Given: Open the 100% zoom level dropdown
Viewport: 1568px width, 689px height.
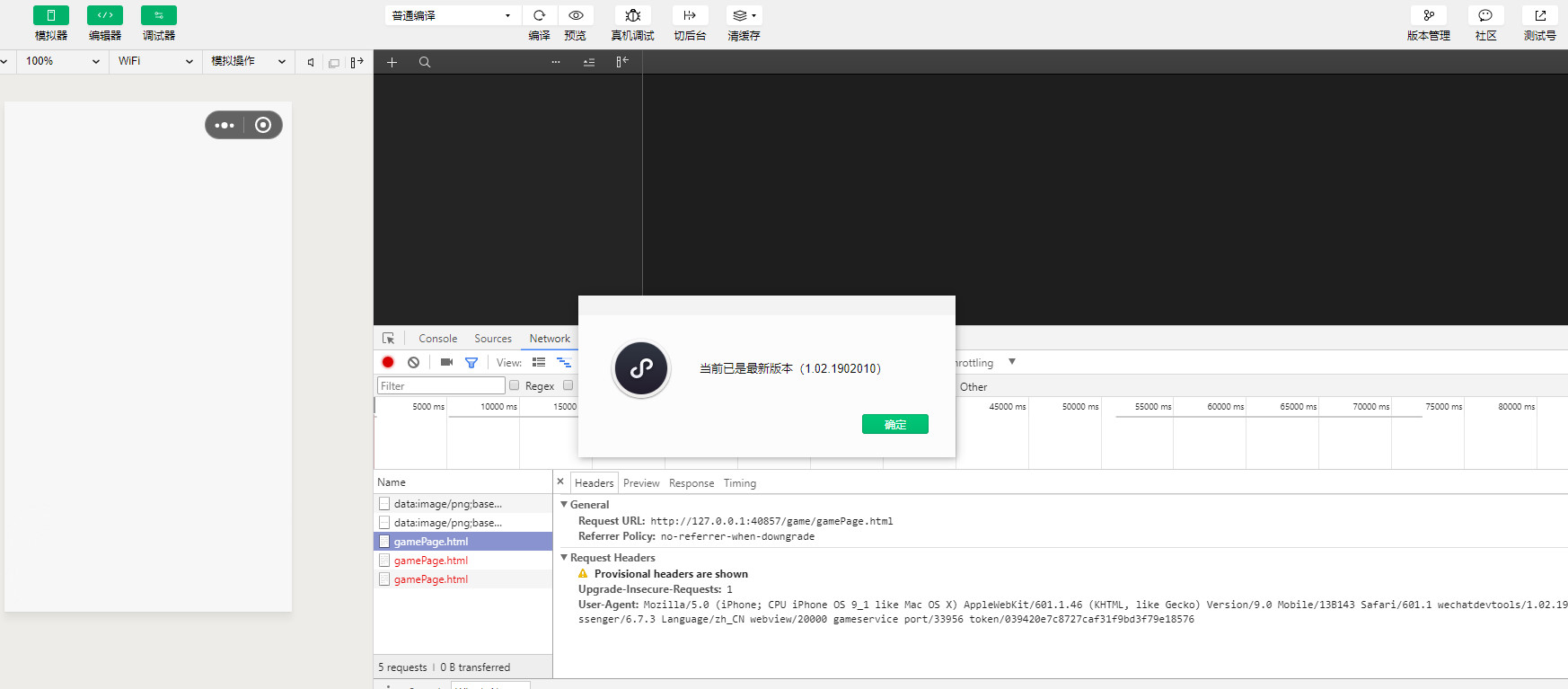Looking at the screenshot, I should pos(62,61).
